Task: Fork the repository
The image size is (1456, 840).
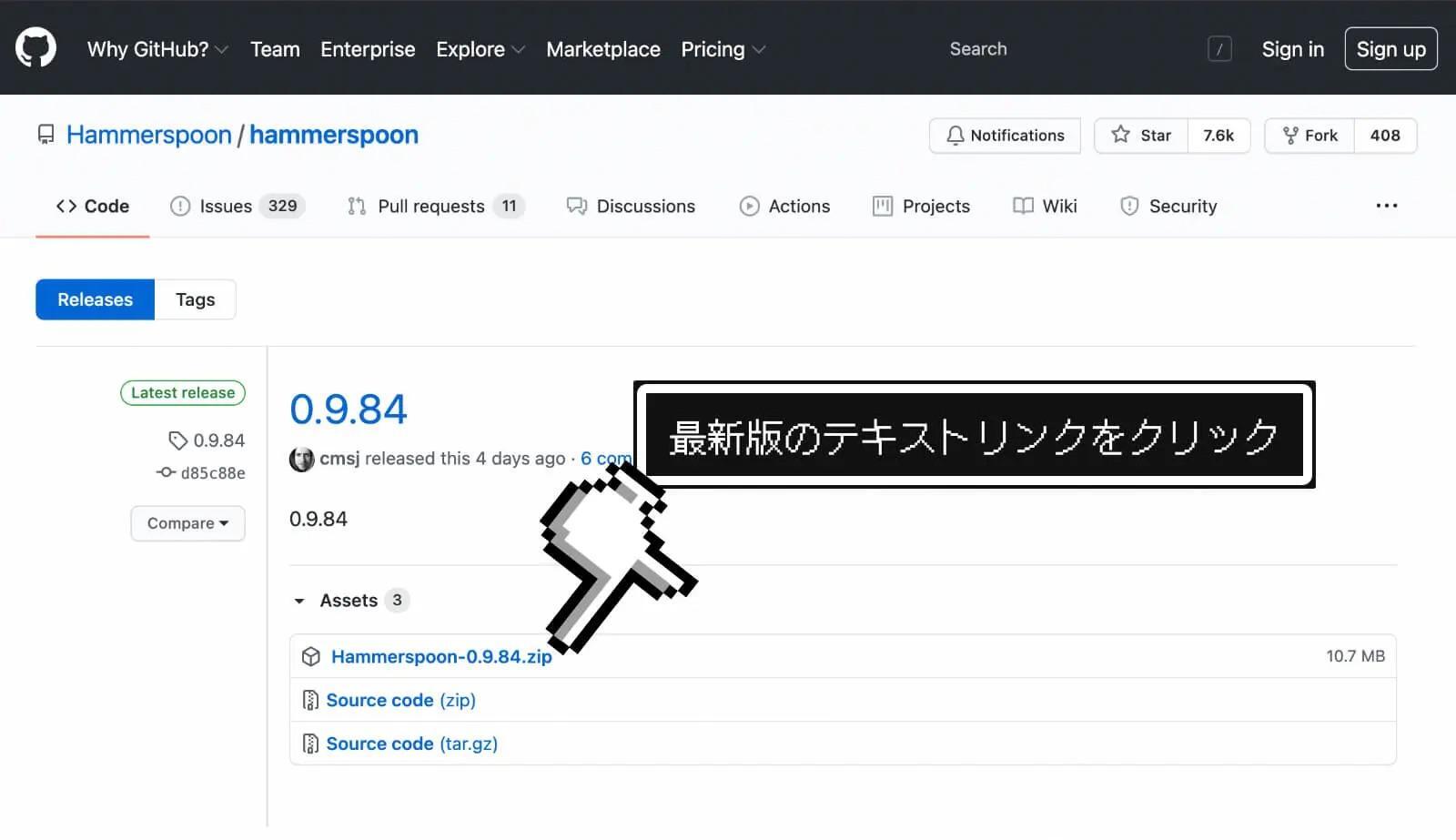Action: (x=1309, y=136)
